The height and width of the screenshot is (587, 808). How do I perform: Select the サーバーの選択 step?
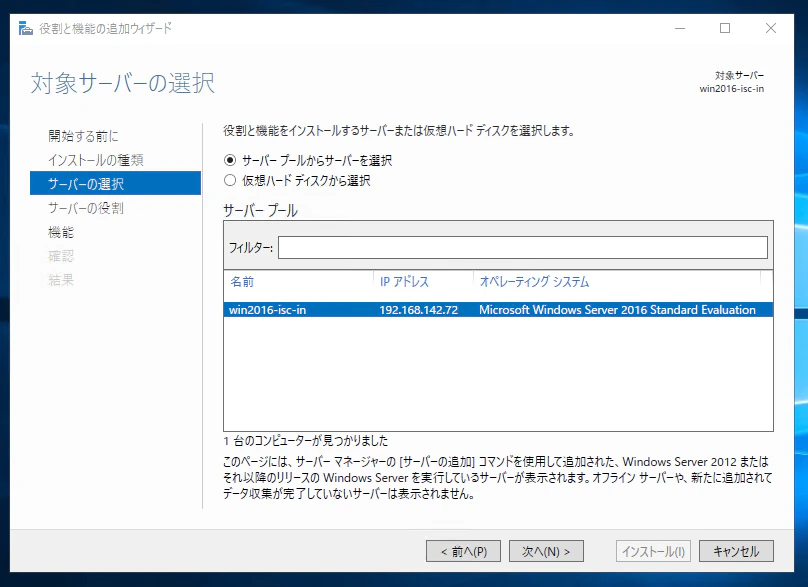pyautogui.click(x=115, y=183)
